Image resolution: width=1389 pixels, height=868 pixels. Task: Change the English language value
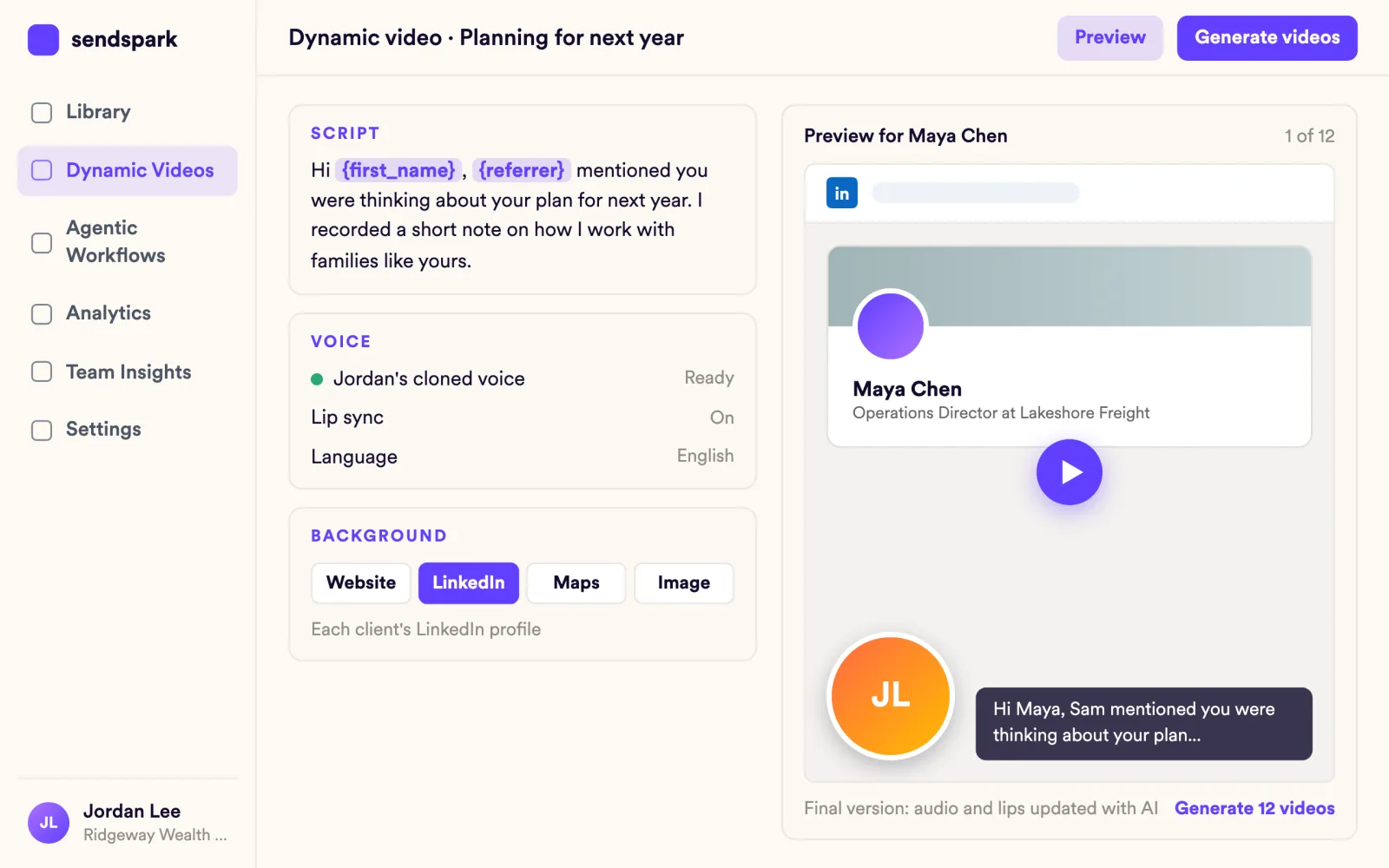coord(705,456)
